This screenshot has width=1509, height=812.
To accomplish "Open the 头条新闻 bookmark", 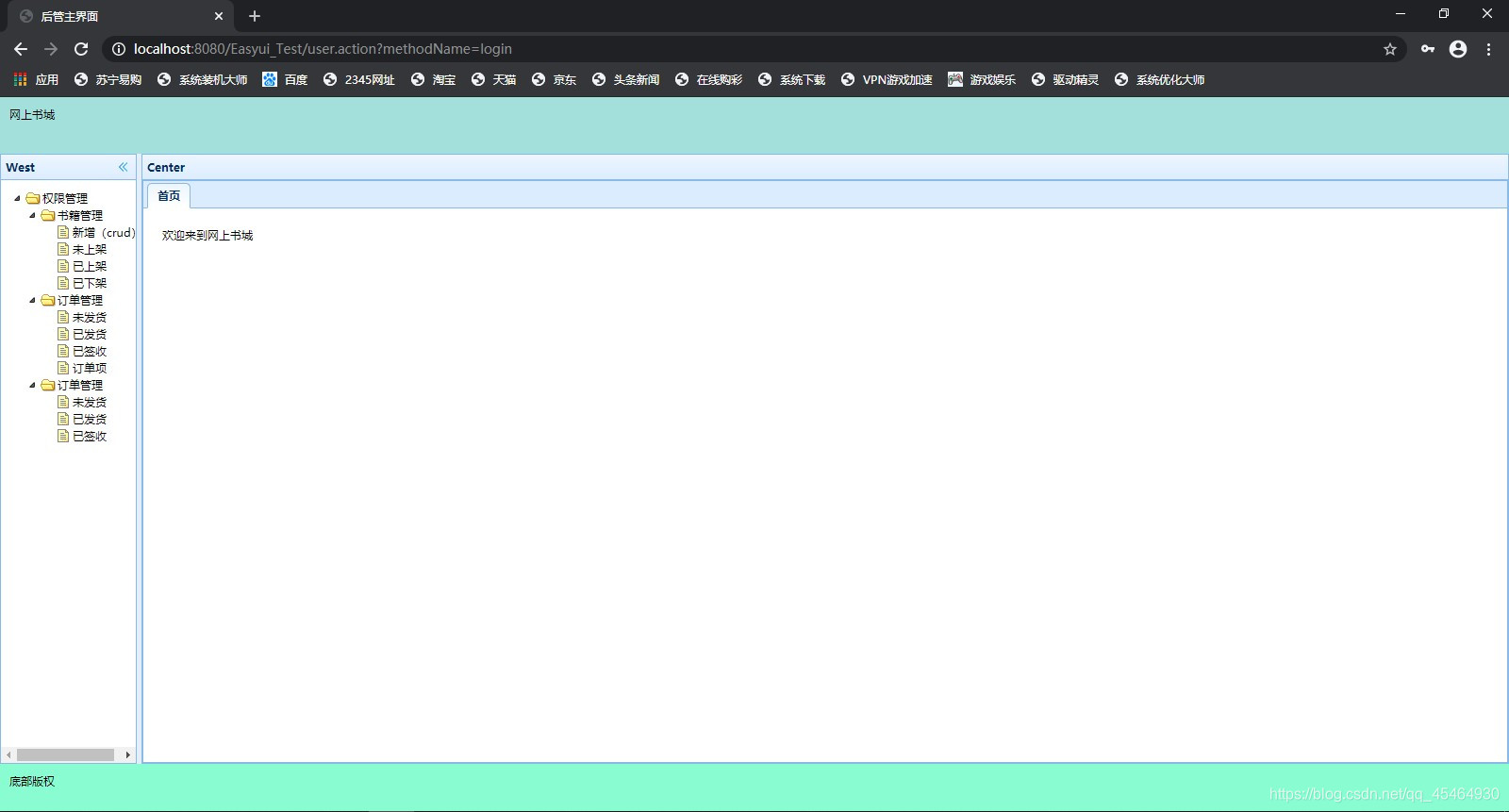I will 625,79.
